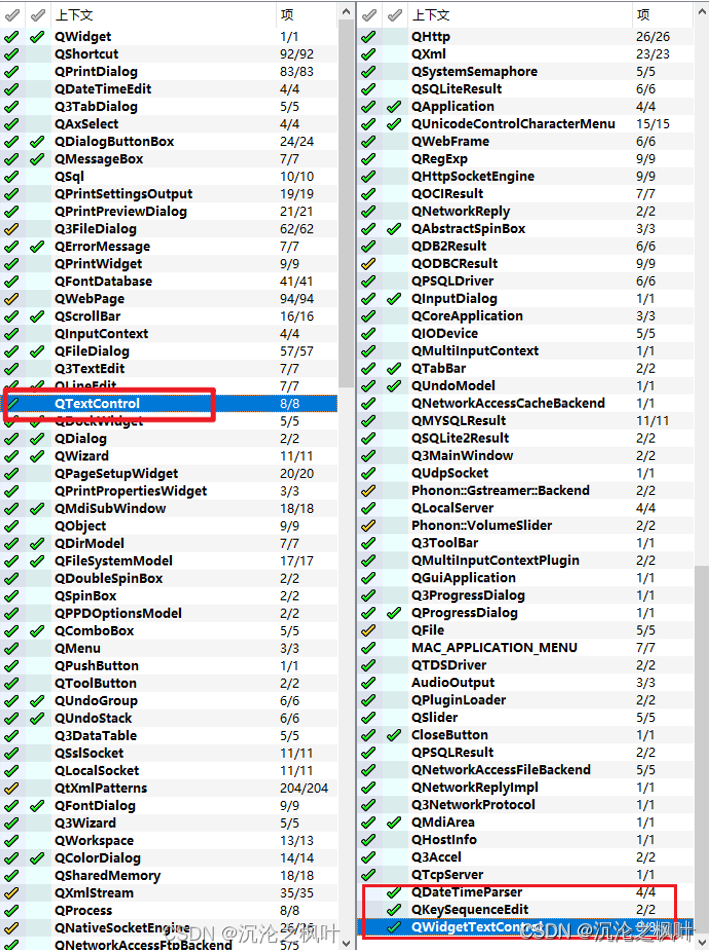Click the green checkmark beside QDateTimeEdit

[11, 89]
